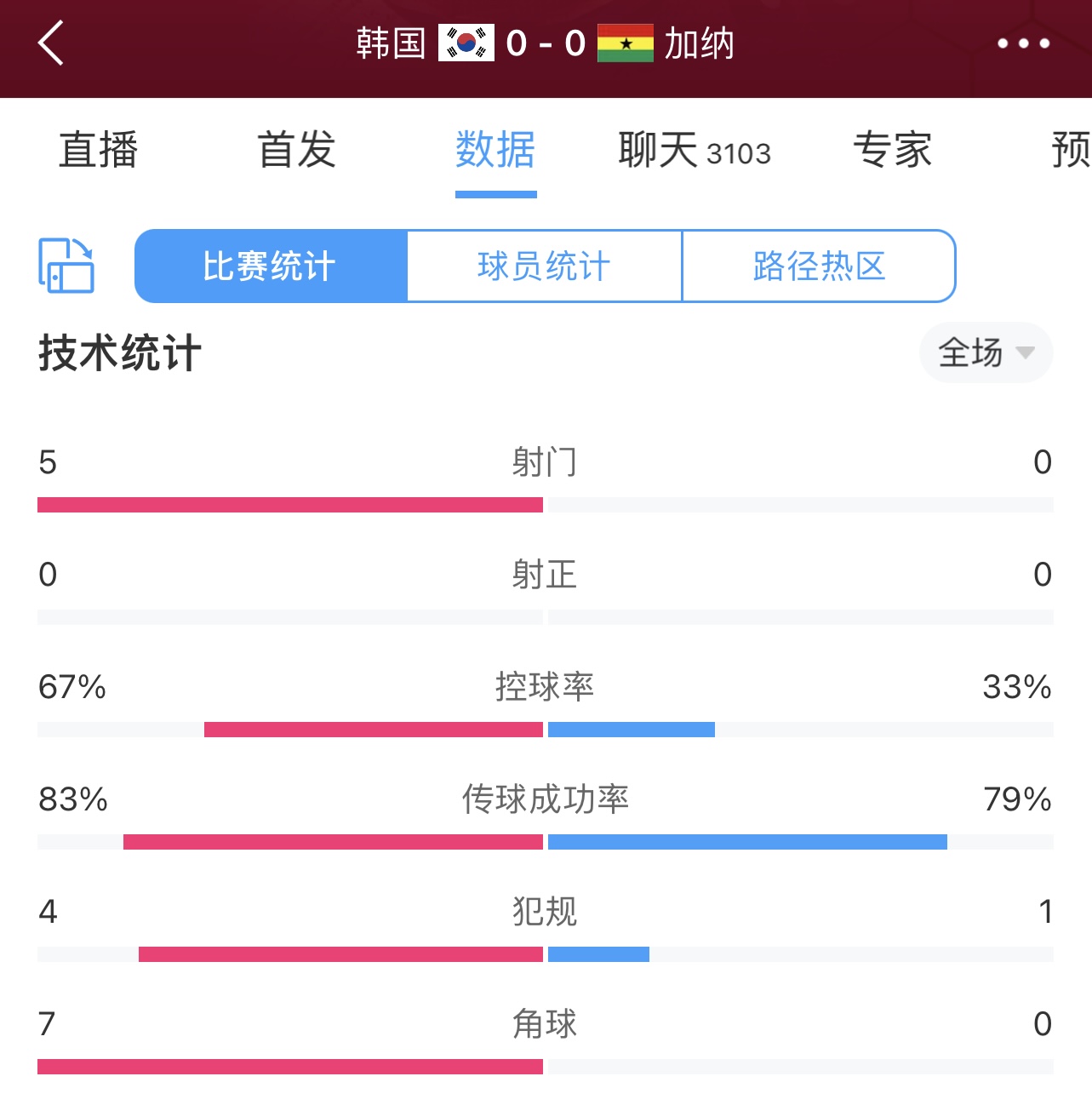Image resolution: width=1092 pixels, height=1105 pixels.
Task: Open the three-dot more options menu
Action: (1023, 43)
